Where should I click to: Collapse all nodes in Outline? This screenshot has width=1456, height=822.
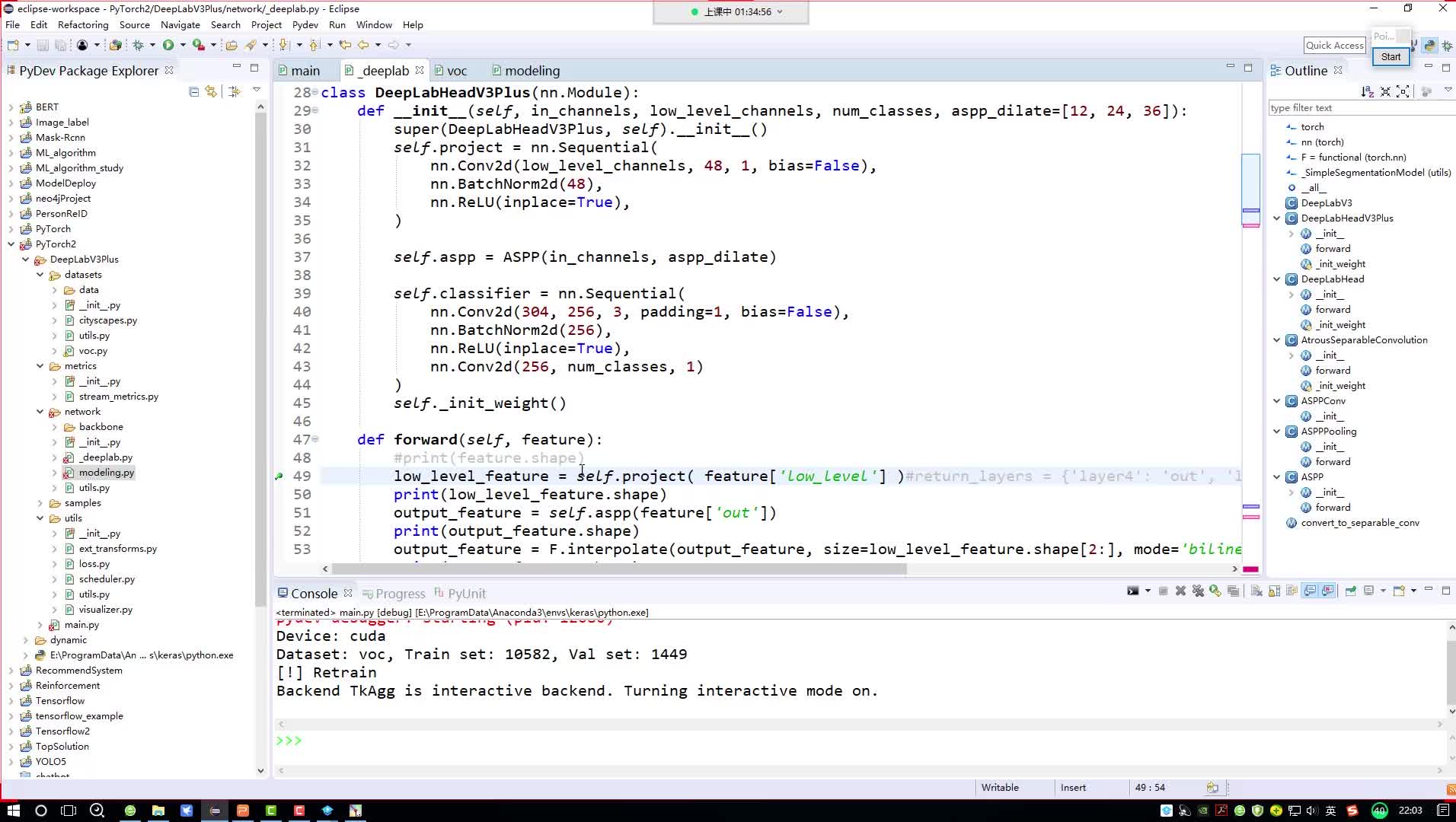(x=1385, y=91)
